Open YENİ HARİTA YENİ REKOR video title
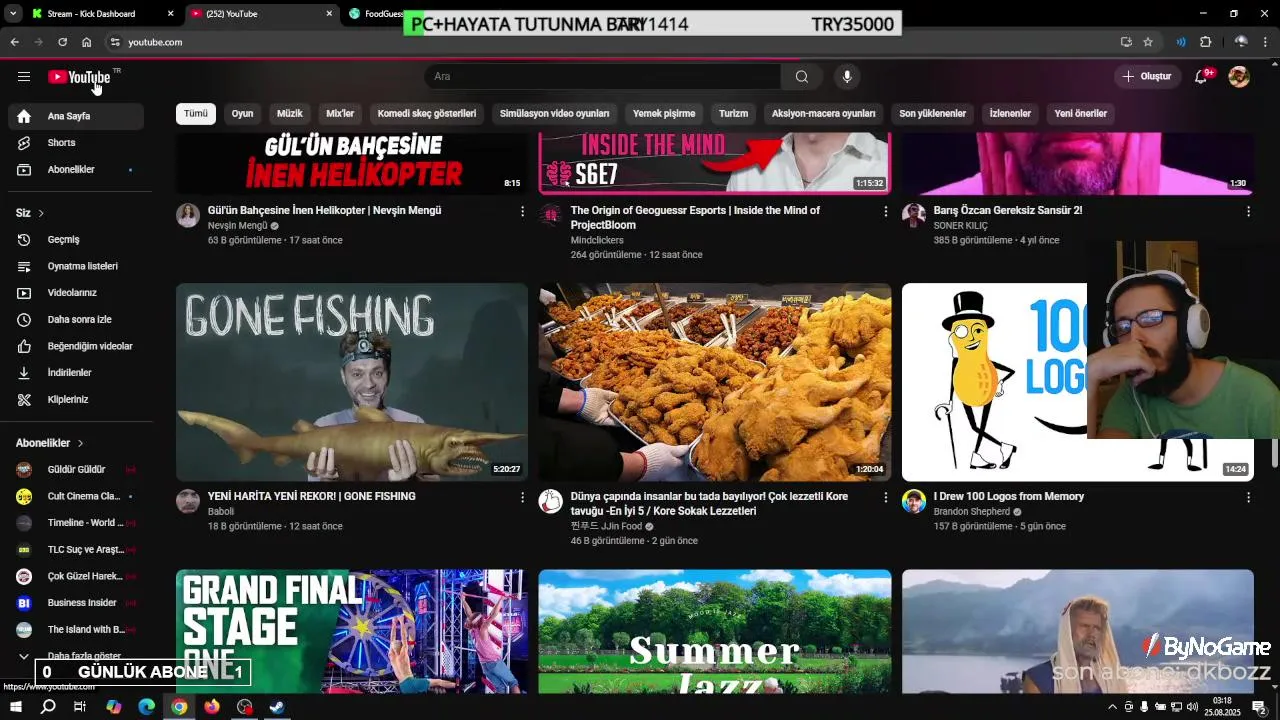 (x=312, y=496)
